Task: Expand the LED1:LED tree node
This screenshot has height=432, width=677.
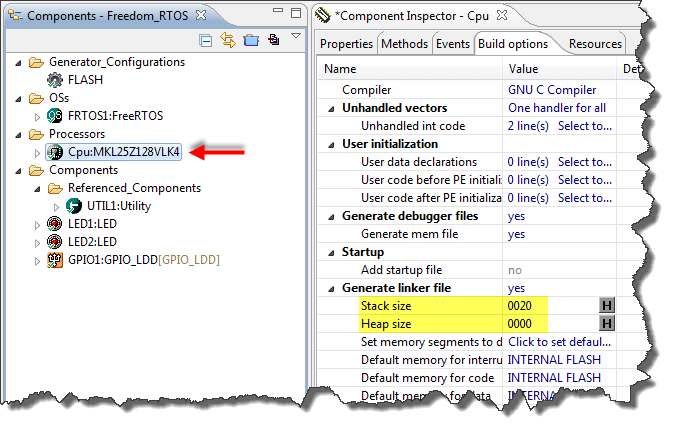Action: tap(37, 225)
